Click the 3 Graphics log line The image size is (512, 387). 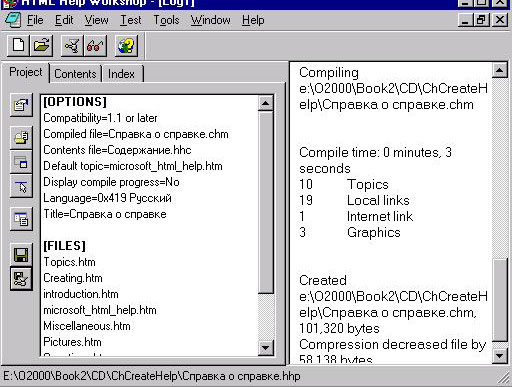[x=350, y=232]
